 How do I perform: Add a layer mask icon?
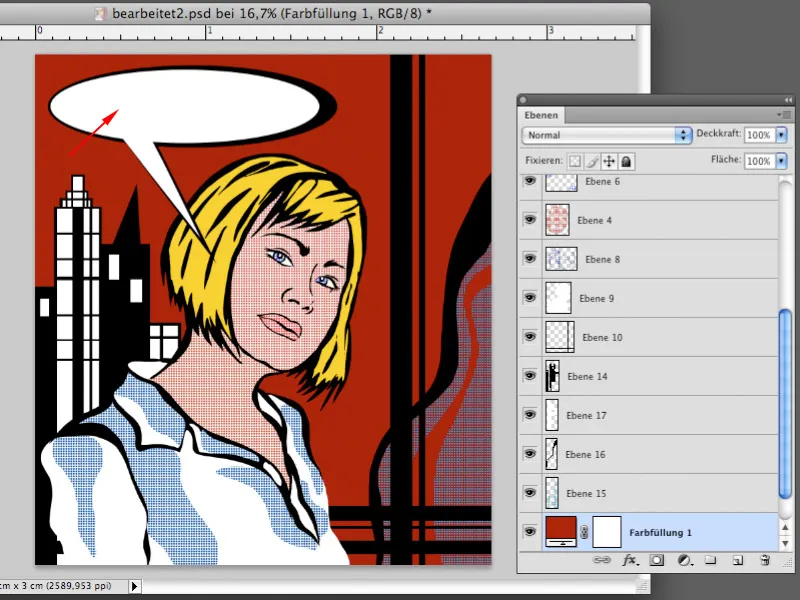click(657, 561)
